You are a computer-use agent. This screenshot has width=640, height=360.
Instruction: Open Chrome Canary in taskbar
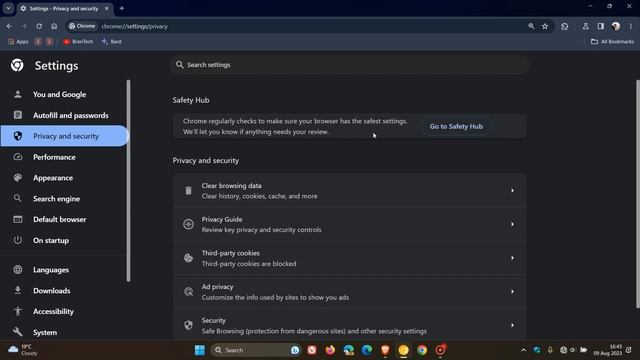click(x=403, y=350)
